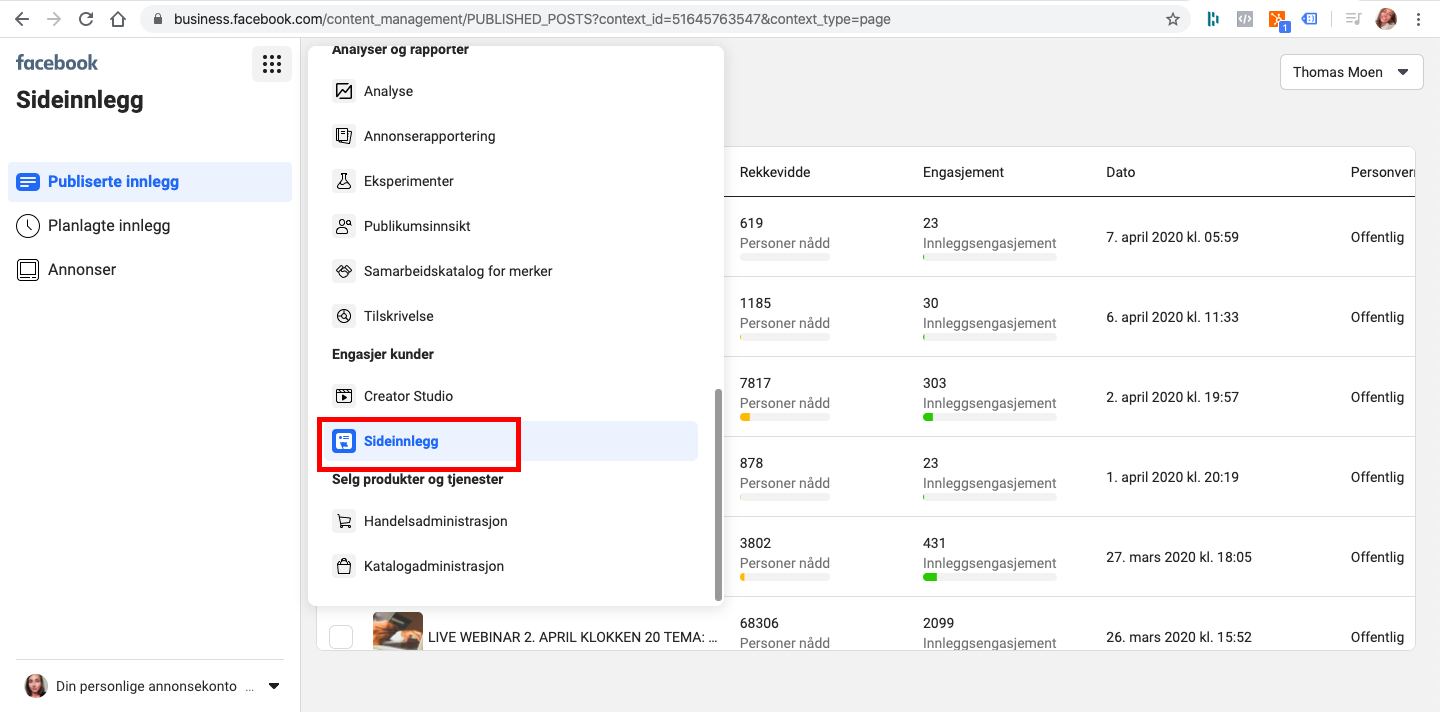Open Analyse from the menu
The width and height of the screenshot is (1440, 712).
coord(512,91)
